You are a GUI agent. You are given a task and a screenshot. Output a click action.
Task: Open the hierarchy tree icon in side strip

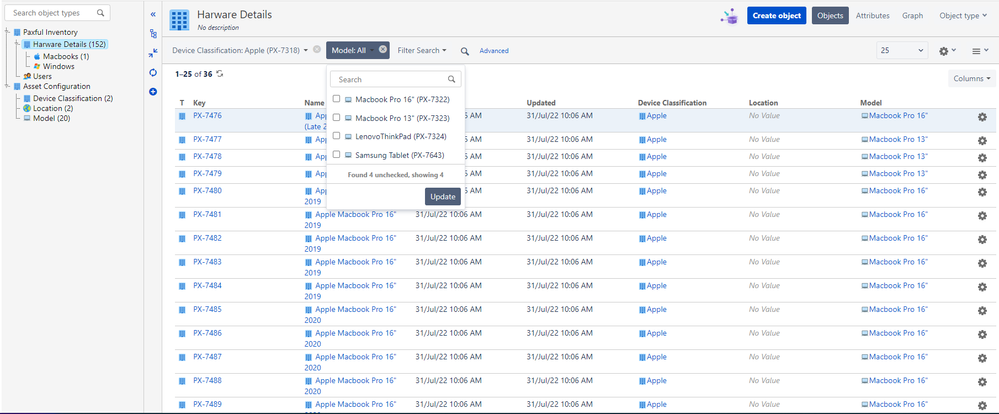(x=153, y=34)
